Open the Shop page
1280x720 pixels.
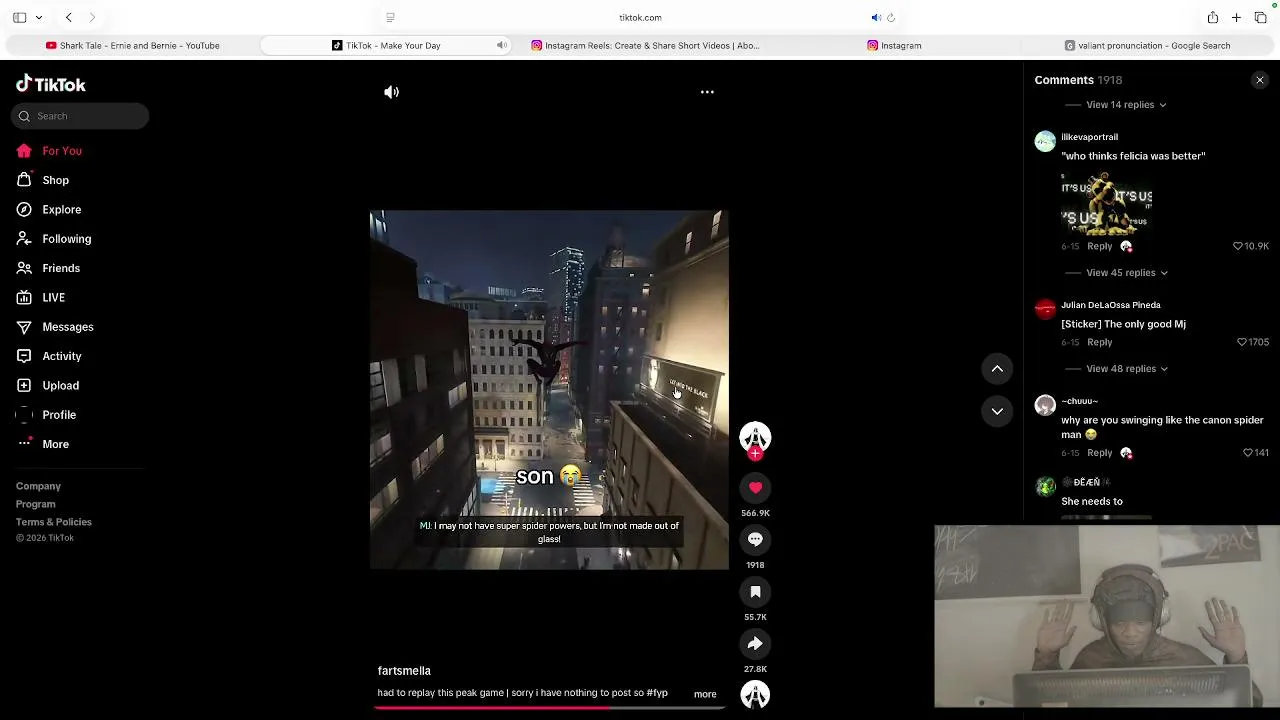pyautogui.click(x=43, y=180)
